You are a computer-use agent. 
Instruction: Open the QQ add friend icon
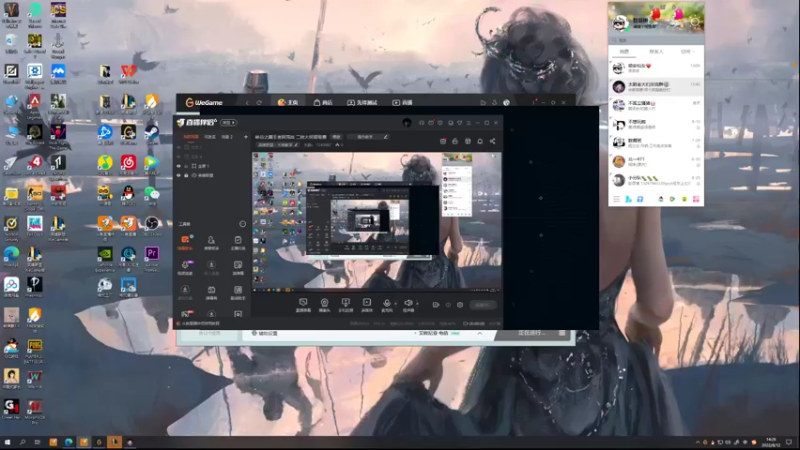[628, 199]
